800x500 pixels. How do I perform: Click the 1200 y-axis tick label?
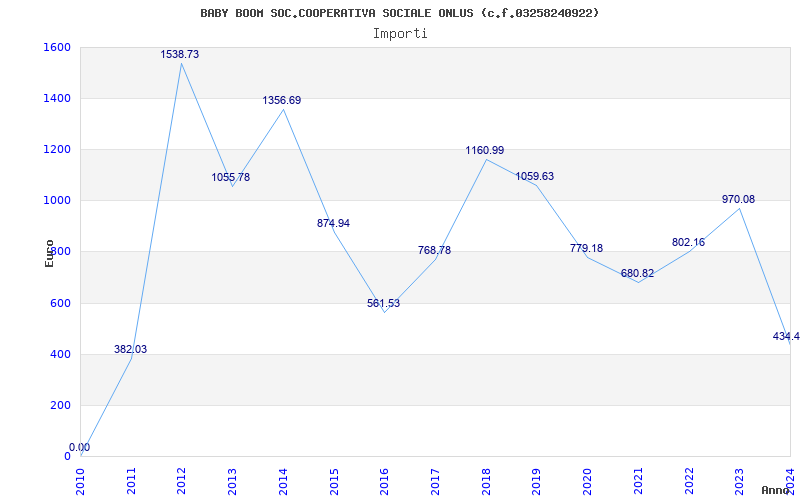click(x=58, y=149)
